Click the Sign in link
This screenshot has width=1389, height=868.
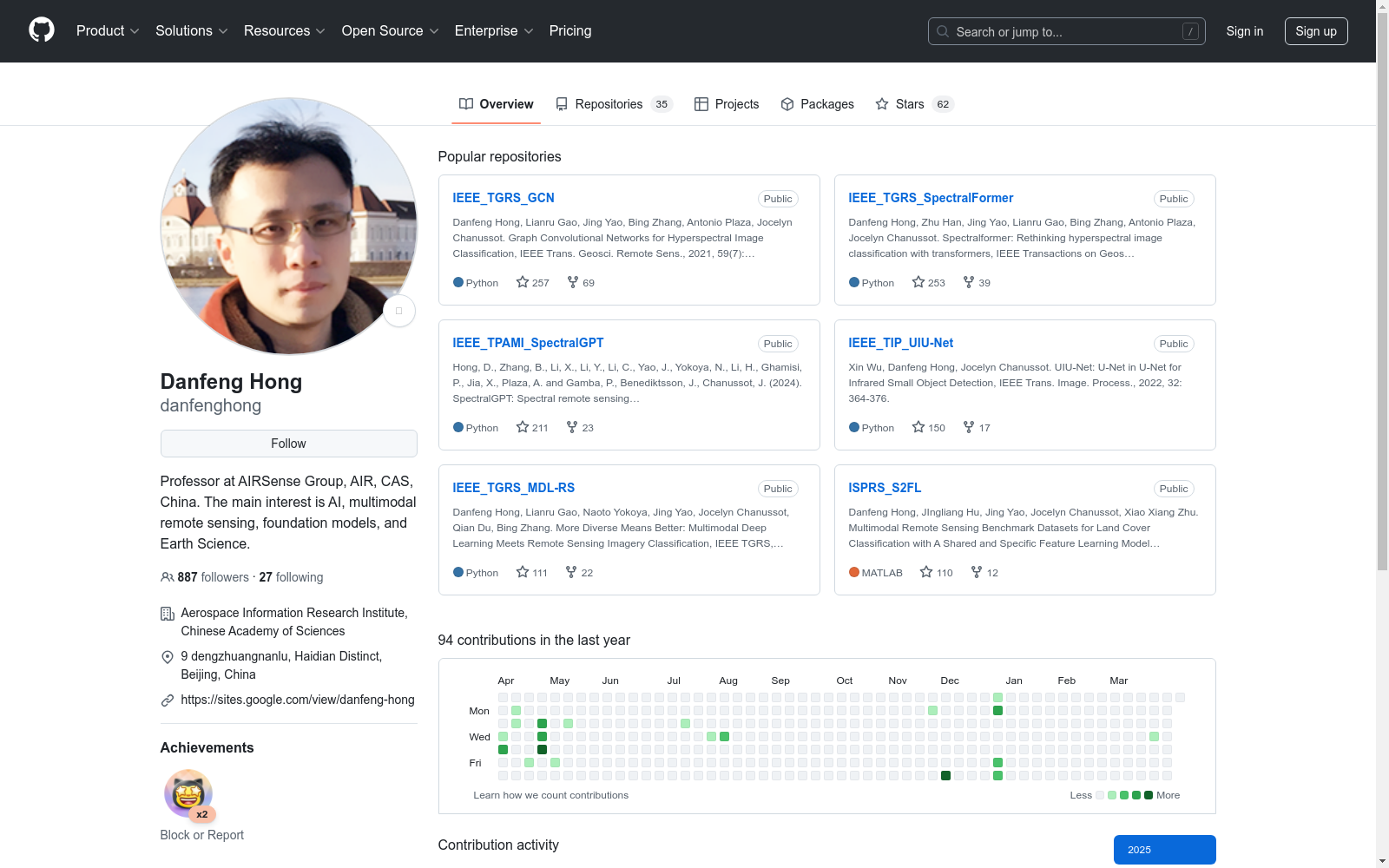tap(1245, 31)
